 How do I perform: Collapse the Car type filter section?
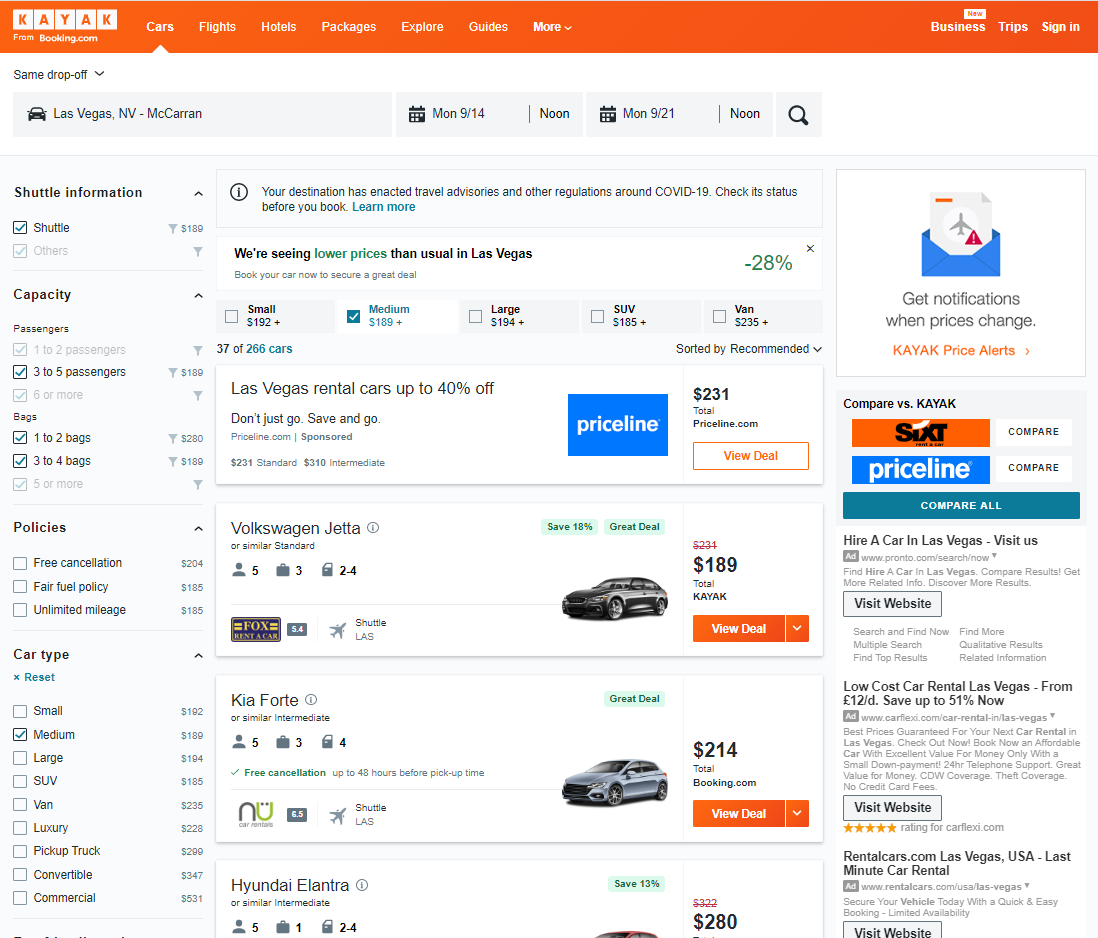198,656
